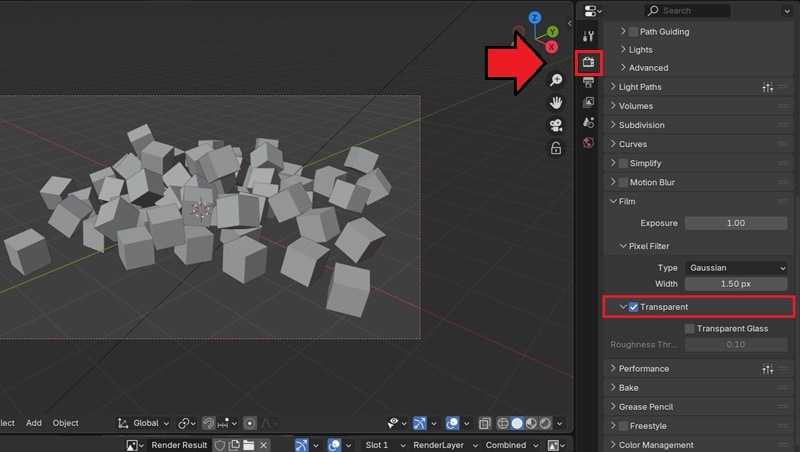Toggle proportional editing icon
This screenshot has height=452, width=800.
pyautogui.click(x=249, y=423)
